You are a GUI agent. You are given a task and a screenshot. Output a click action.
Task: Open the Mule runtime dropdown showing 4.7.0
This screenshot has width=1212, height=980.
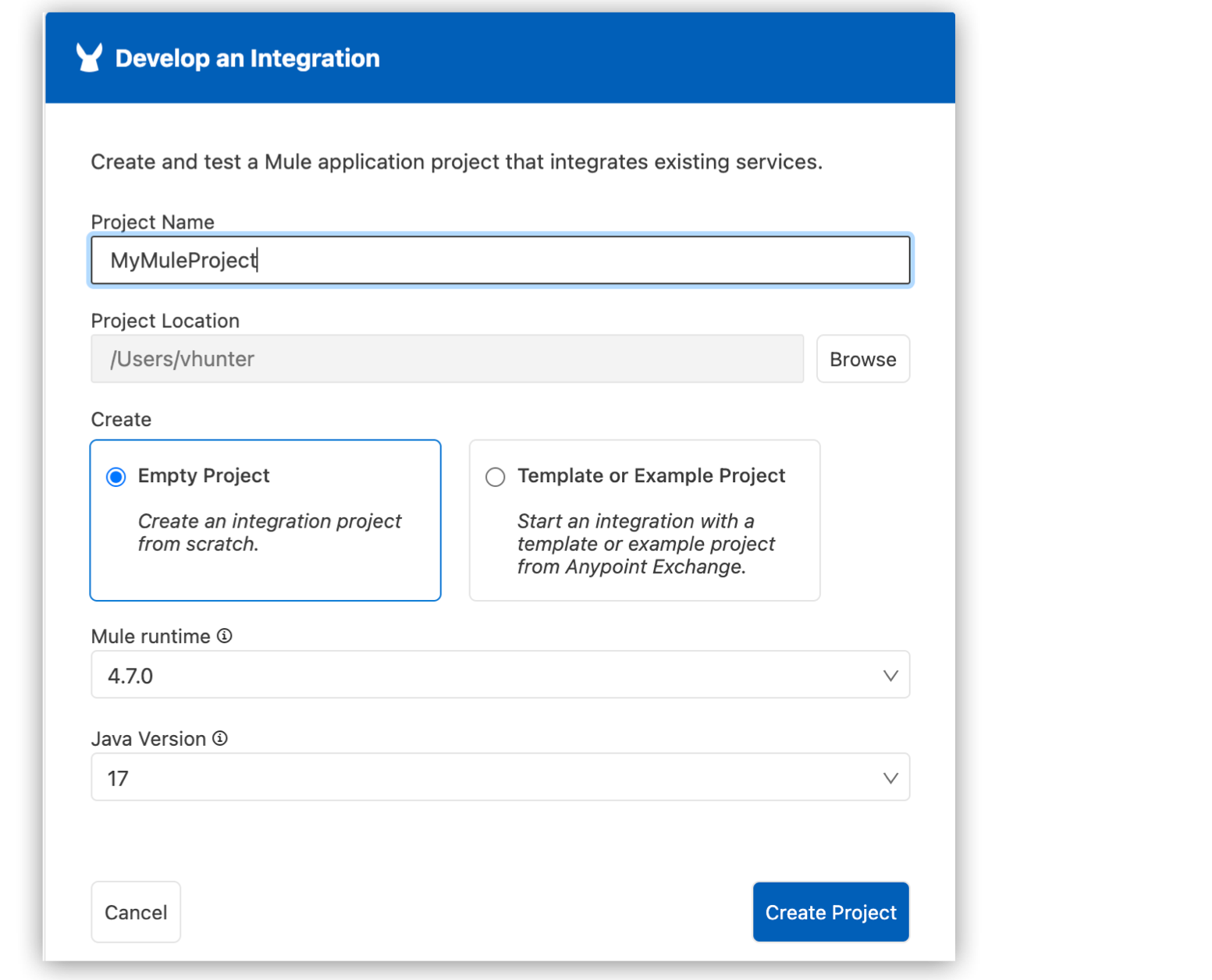coord(500,675)
